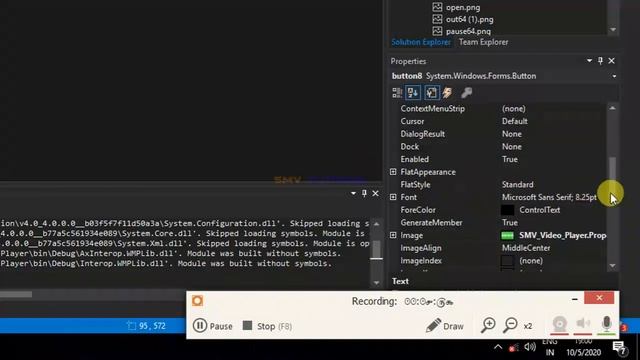Click open.png file image icon
Image resolution: width=640 pixels, height=360 pixels.
(x=437, y=7)
